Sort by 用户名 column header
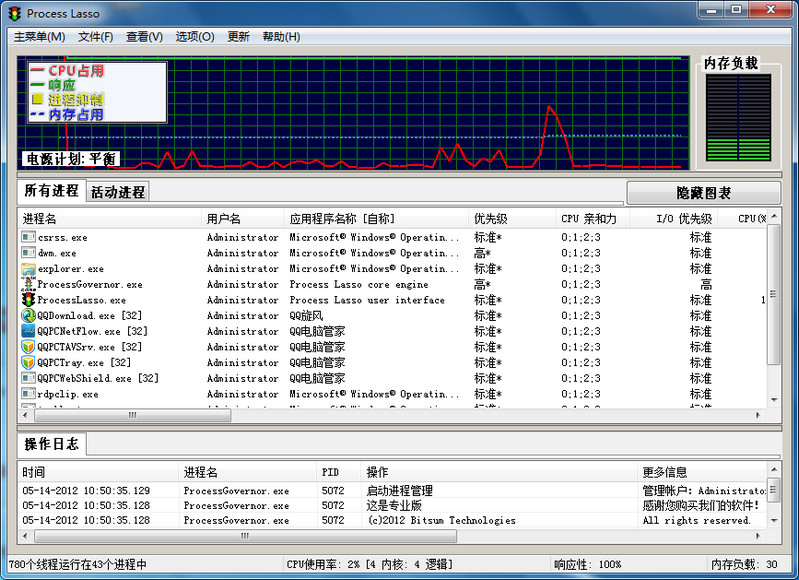799x580 pixels. click(243, 219)
